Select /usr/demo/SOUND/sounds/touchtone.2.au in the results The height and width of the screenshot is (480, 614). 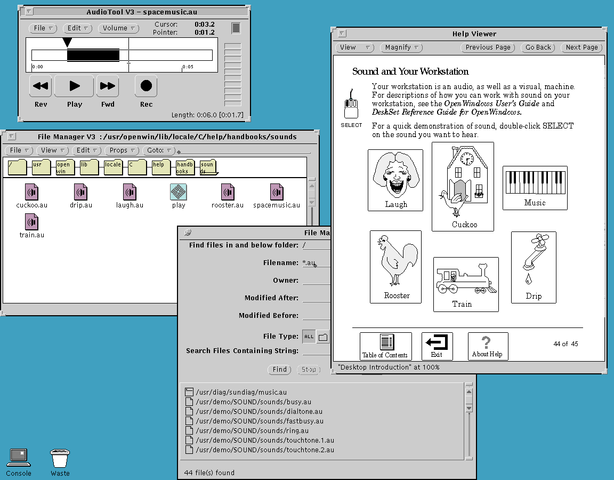[260, 450]
